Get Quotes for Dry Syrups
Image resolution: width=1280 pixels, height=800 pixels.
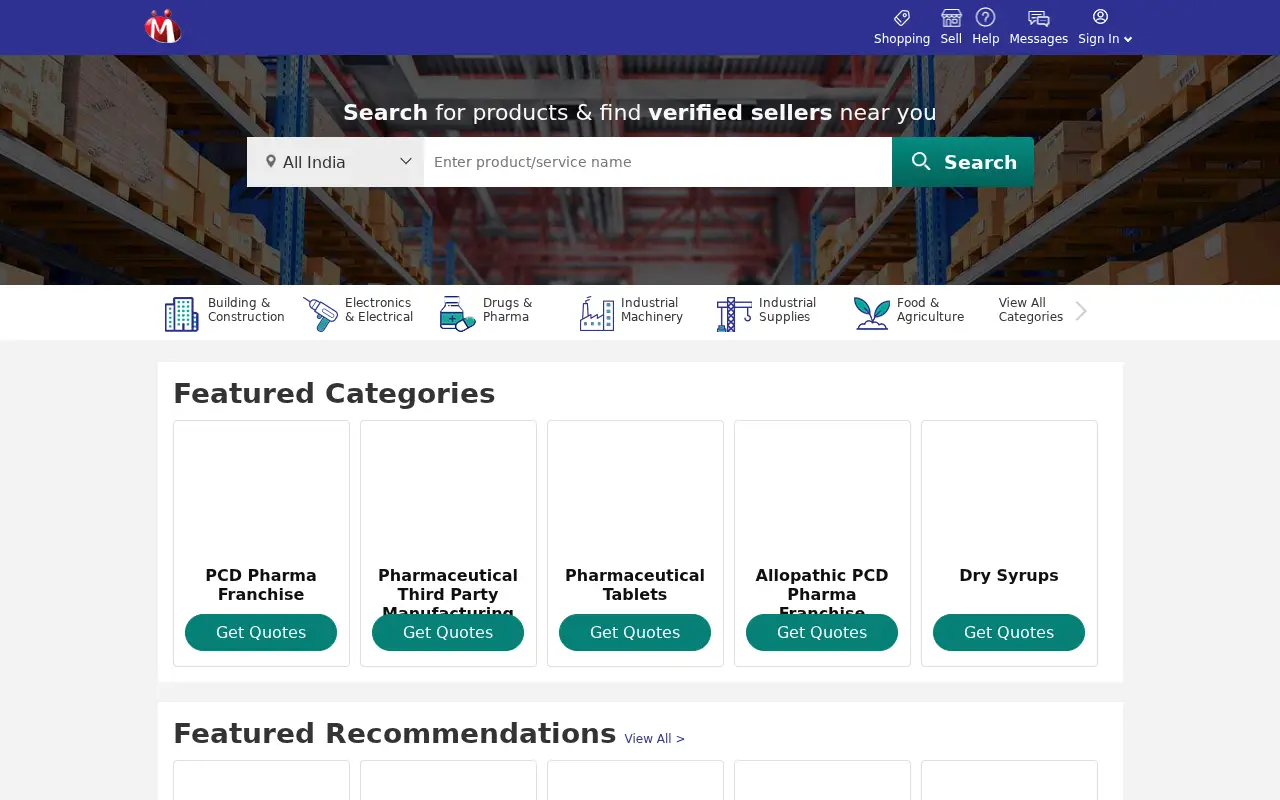click(x=1009, y=632)
